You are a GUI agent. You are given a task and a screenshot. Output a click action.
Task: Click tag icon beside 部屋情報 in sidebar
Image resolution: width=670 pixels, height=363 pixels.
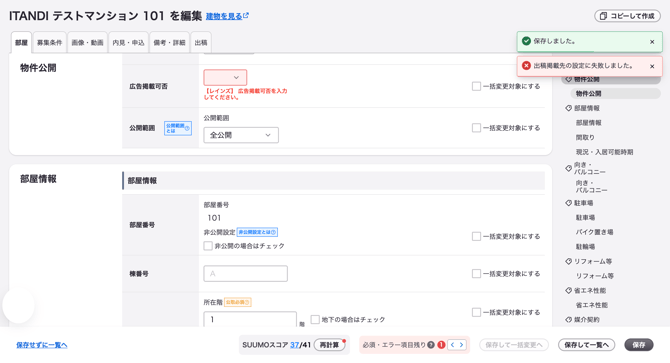(568, 108)
